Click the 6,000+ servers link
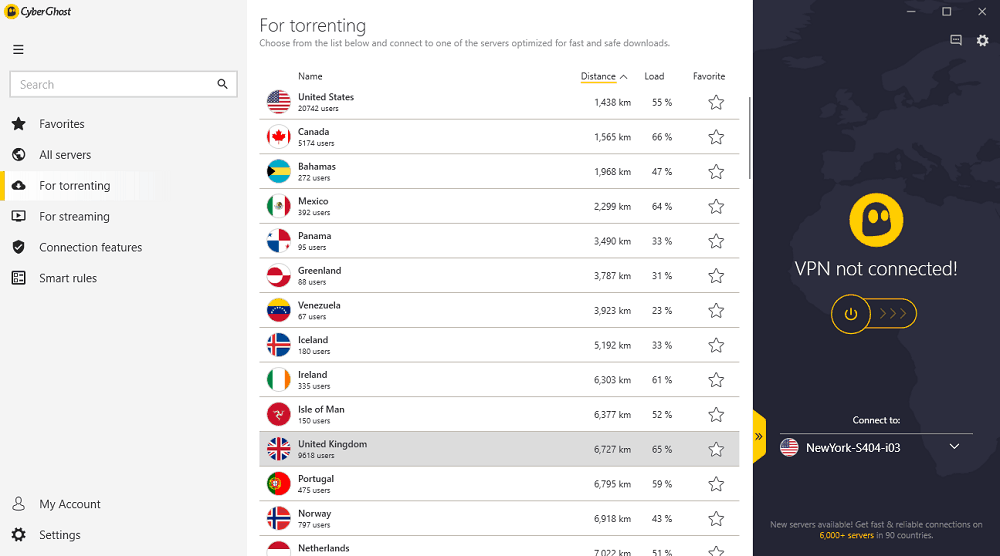 click(x=846, y=535)
